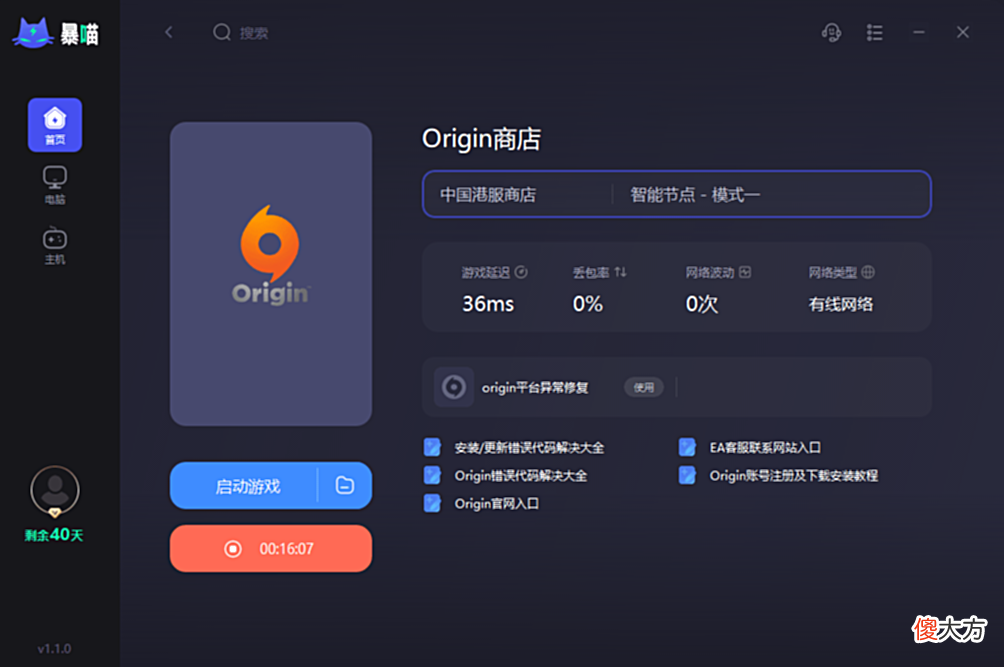Screen dimensions: 1004x667
Task: Focus the 搜索 search field
Action: point(254,33)
